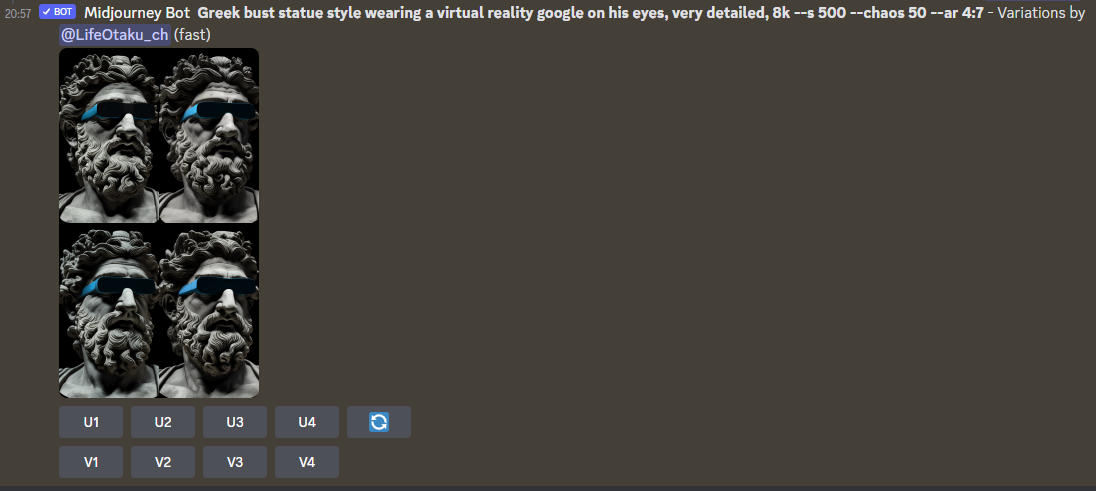
Task: Click the re-roll refresh icon button
Action: [x=379, y=422]
